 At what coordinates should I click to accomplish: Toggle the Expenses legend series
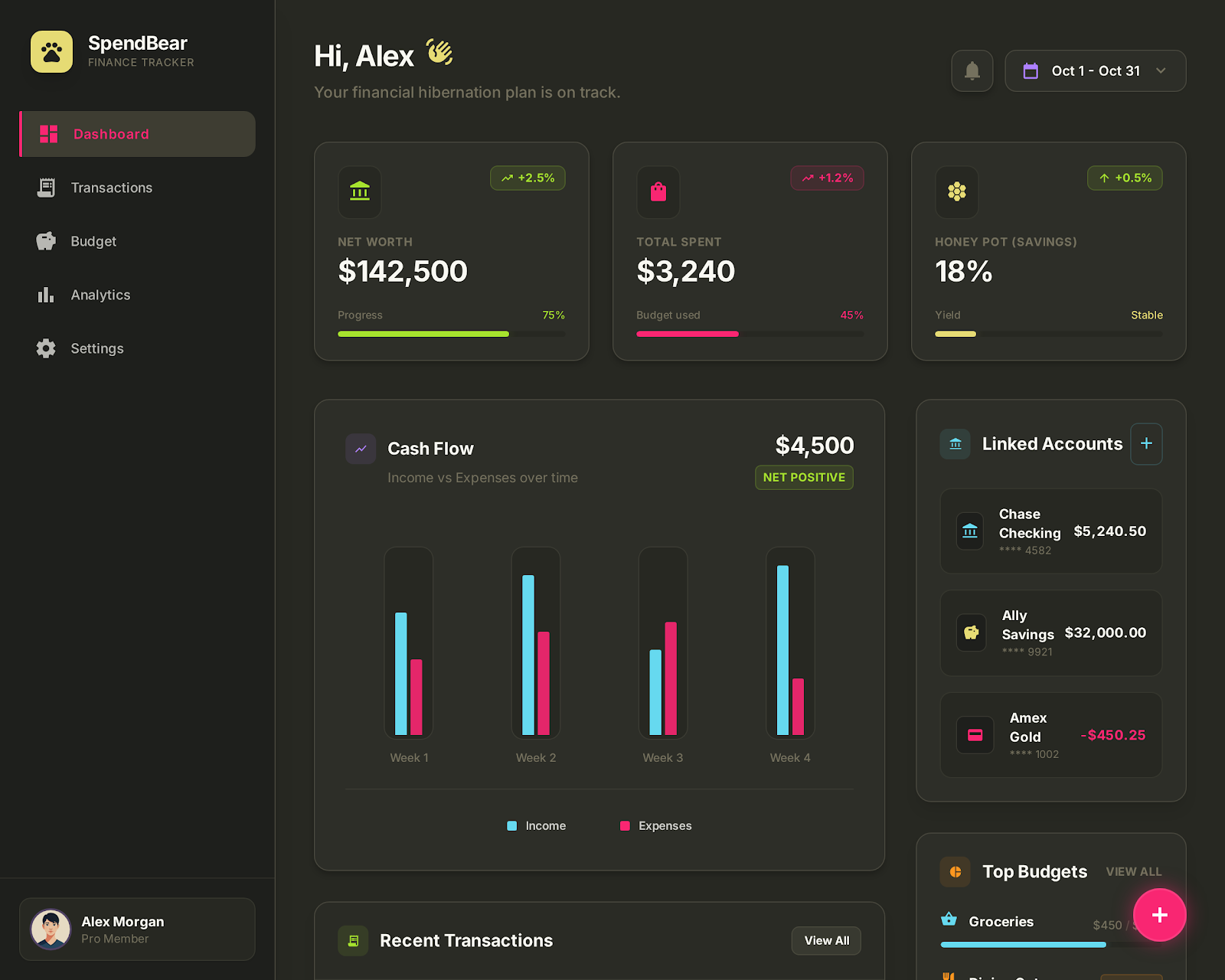[x=656, y=826]
